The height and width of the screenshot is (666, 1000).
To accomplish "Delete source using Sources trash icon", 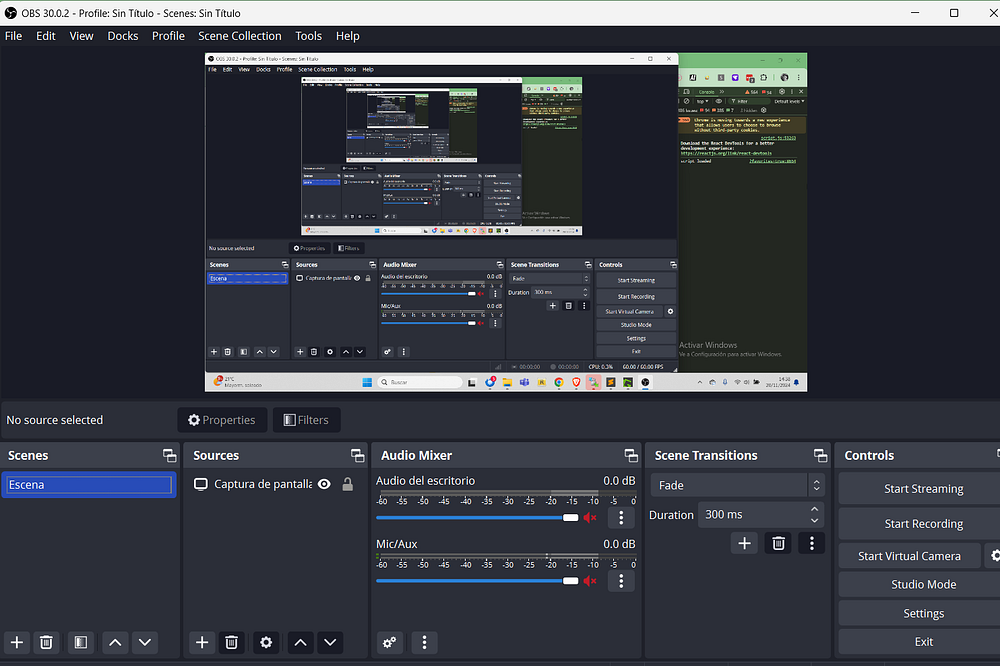I will click(232, 642).
